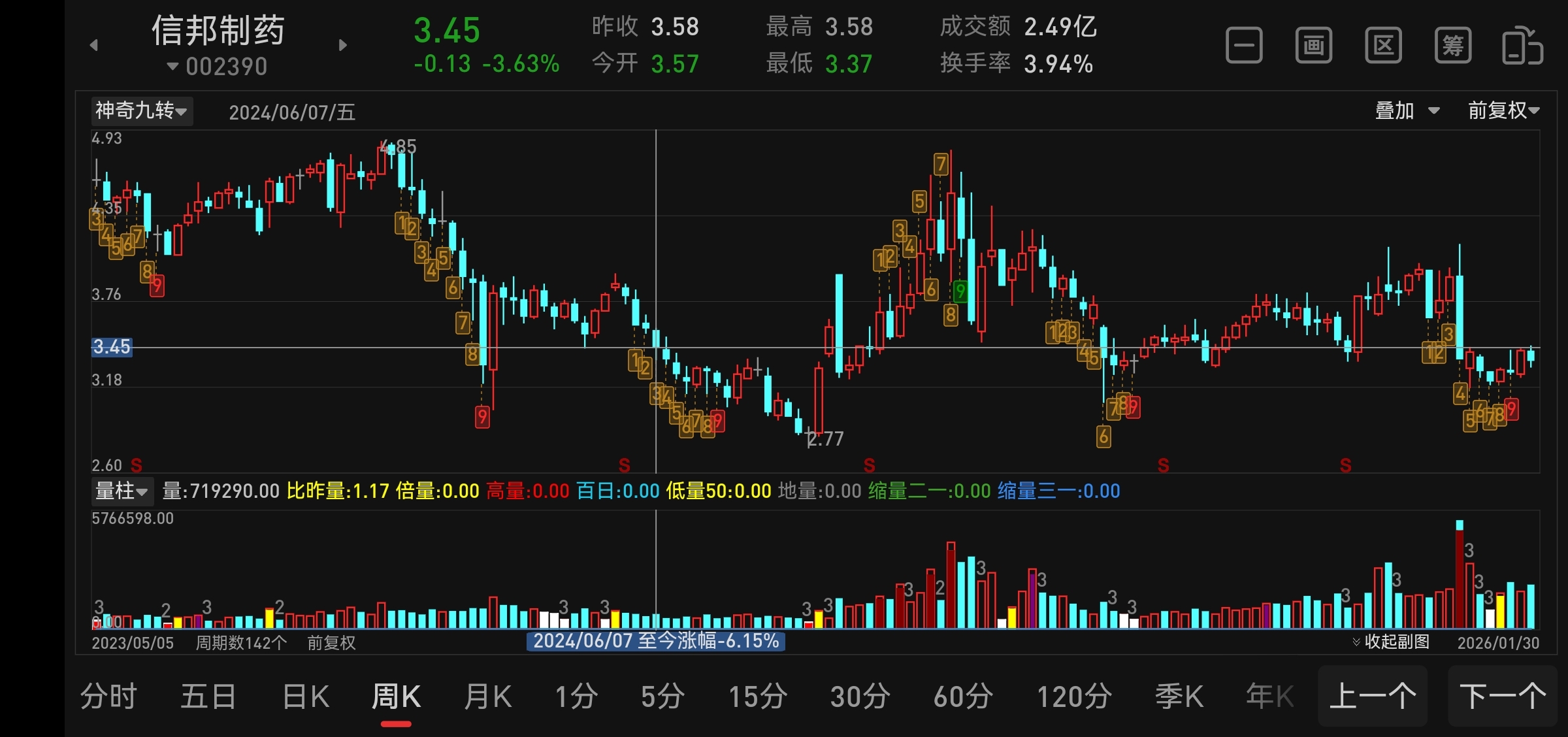Switch to the 月K tab
Screen dimensions: 1568x737
point(487,696)
